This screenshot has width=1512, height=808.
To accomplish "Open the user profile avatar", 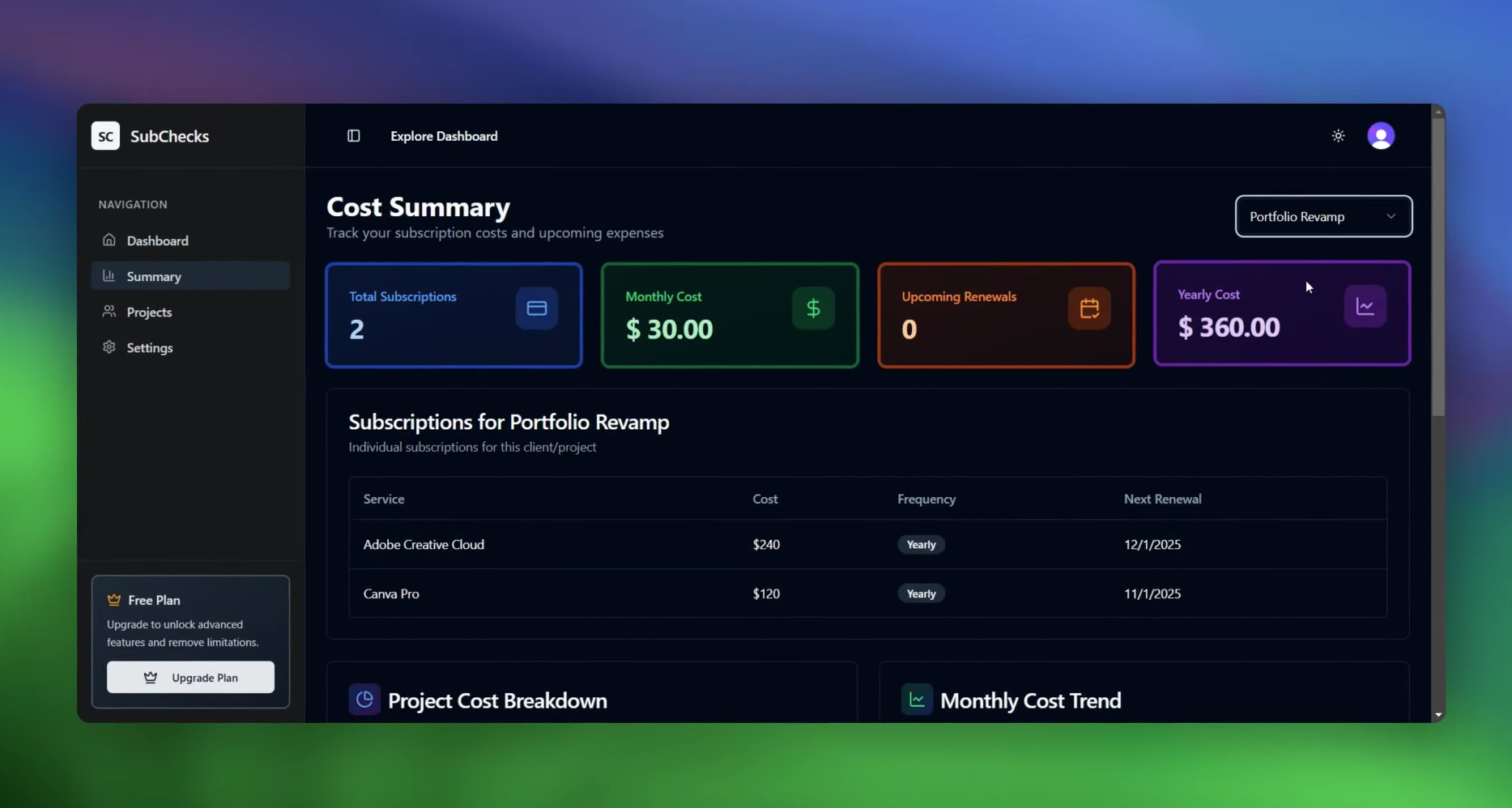I will (1381, 136).
